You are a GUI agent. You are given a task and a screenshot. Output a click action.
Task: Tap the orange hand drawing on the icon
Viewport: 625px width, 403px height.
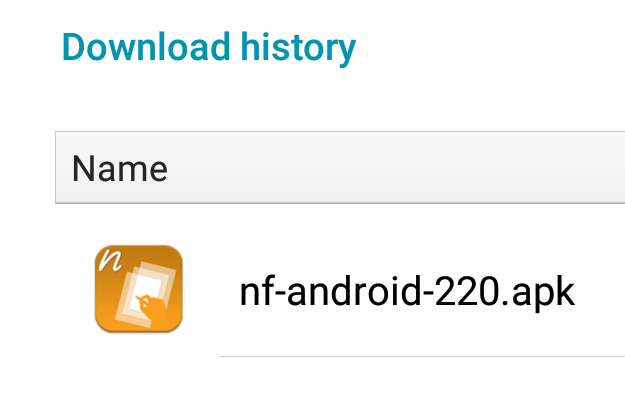(154, 308)
